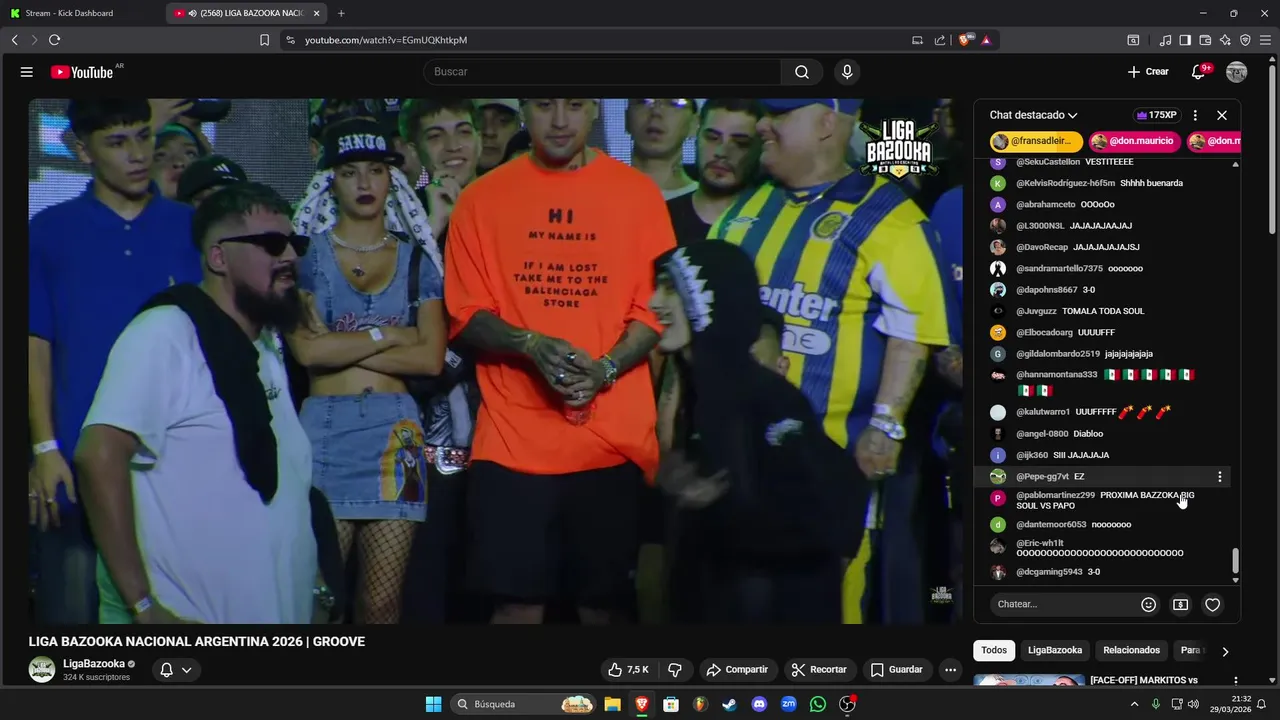Open YouTube notifications bell
The width and height of the screenshot is (1280, 720).
pyautogui.click(x=1198, y=72)
